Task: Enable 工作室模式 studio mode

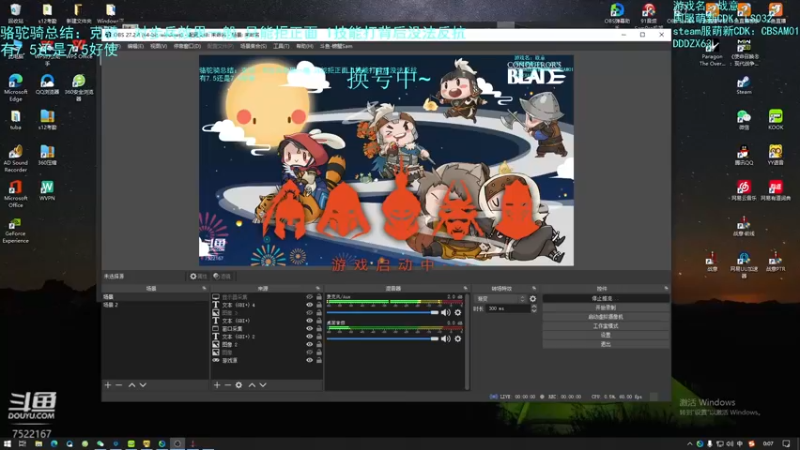Action: tap(606, 326)
